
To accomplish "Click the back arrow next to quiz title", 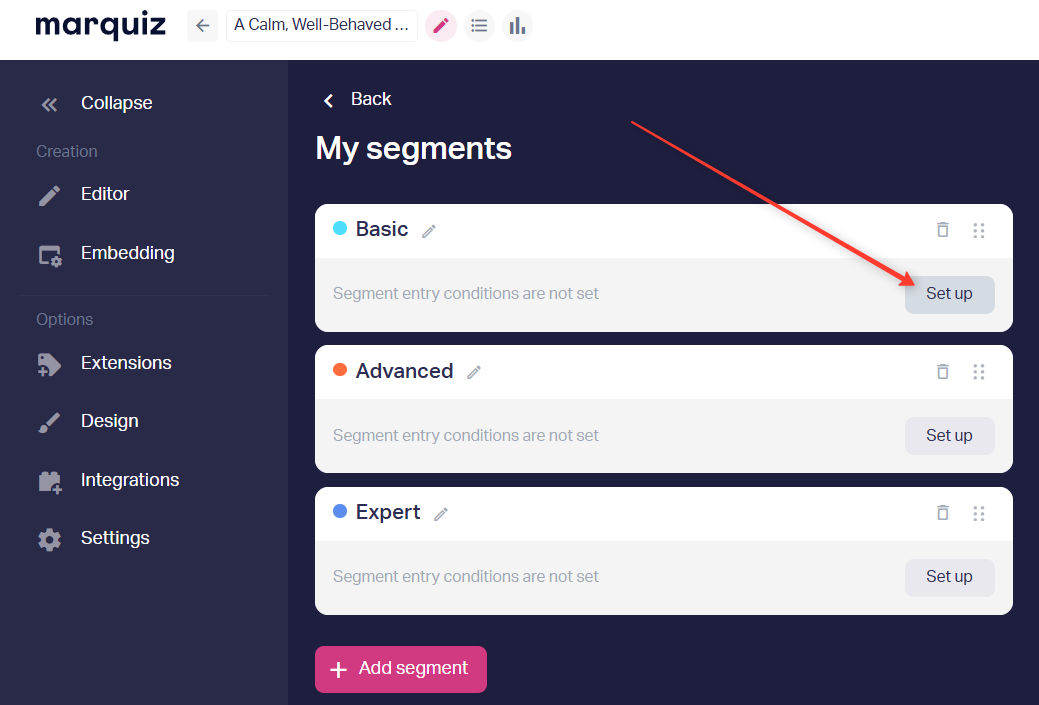I will pyautogui.click(x=203, y=27).
